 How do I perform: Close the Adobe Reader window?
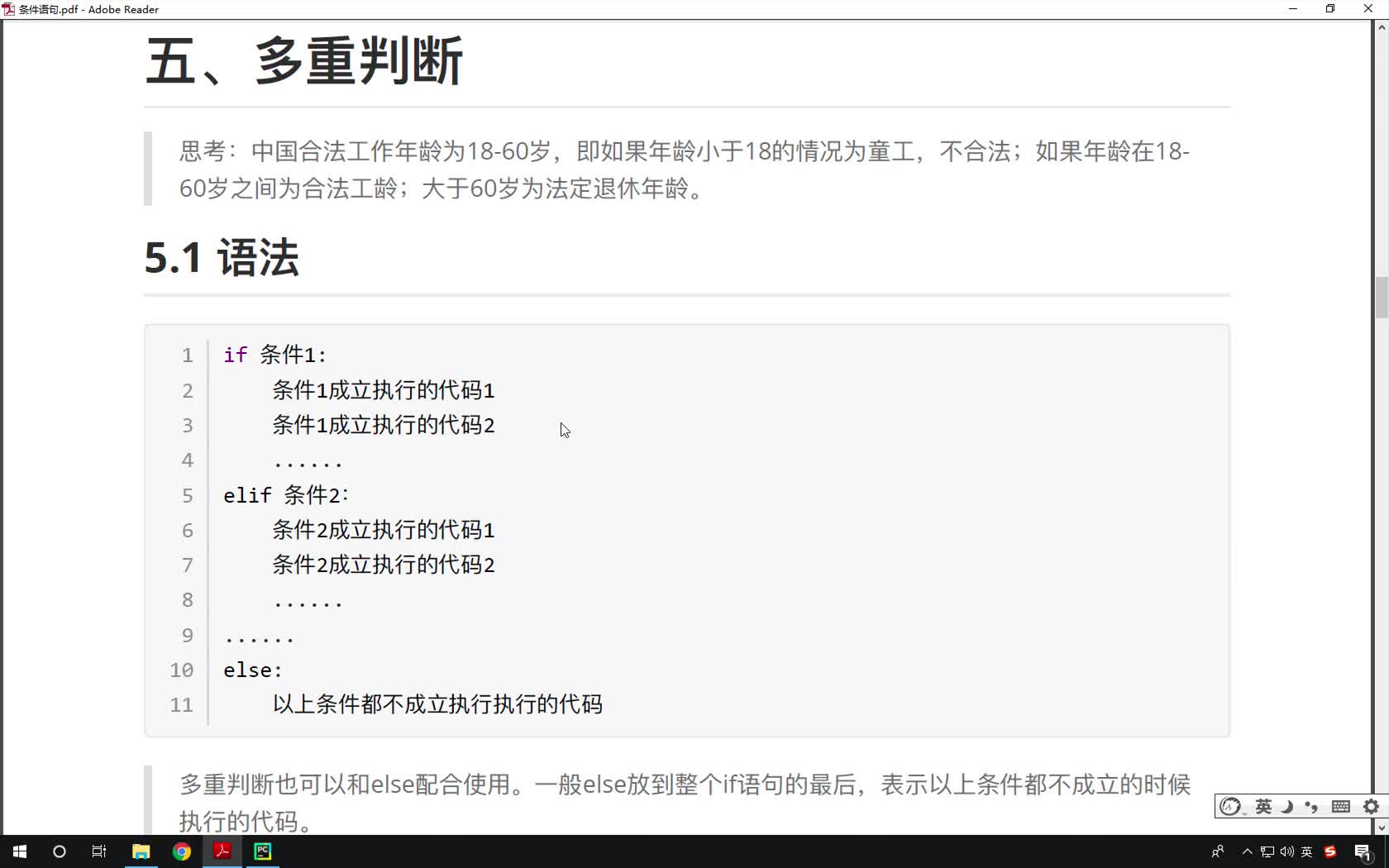(x=1368, y=9)
